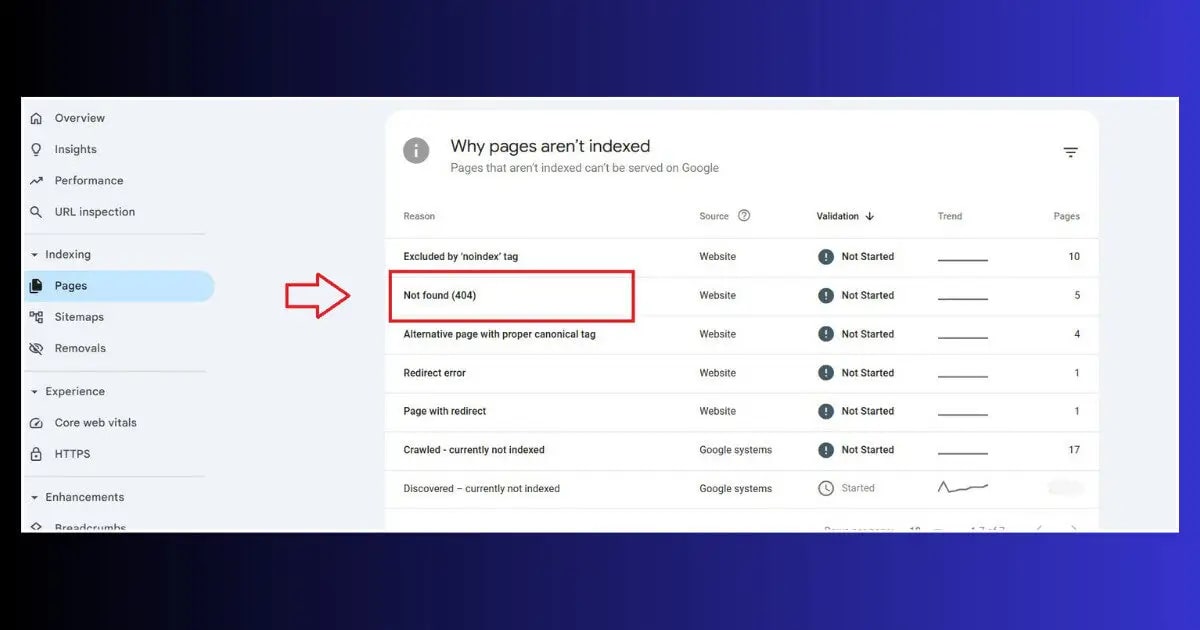Click the Pages document icon

pyautogui.click(x=36, y=285)
